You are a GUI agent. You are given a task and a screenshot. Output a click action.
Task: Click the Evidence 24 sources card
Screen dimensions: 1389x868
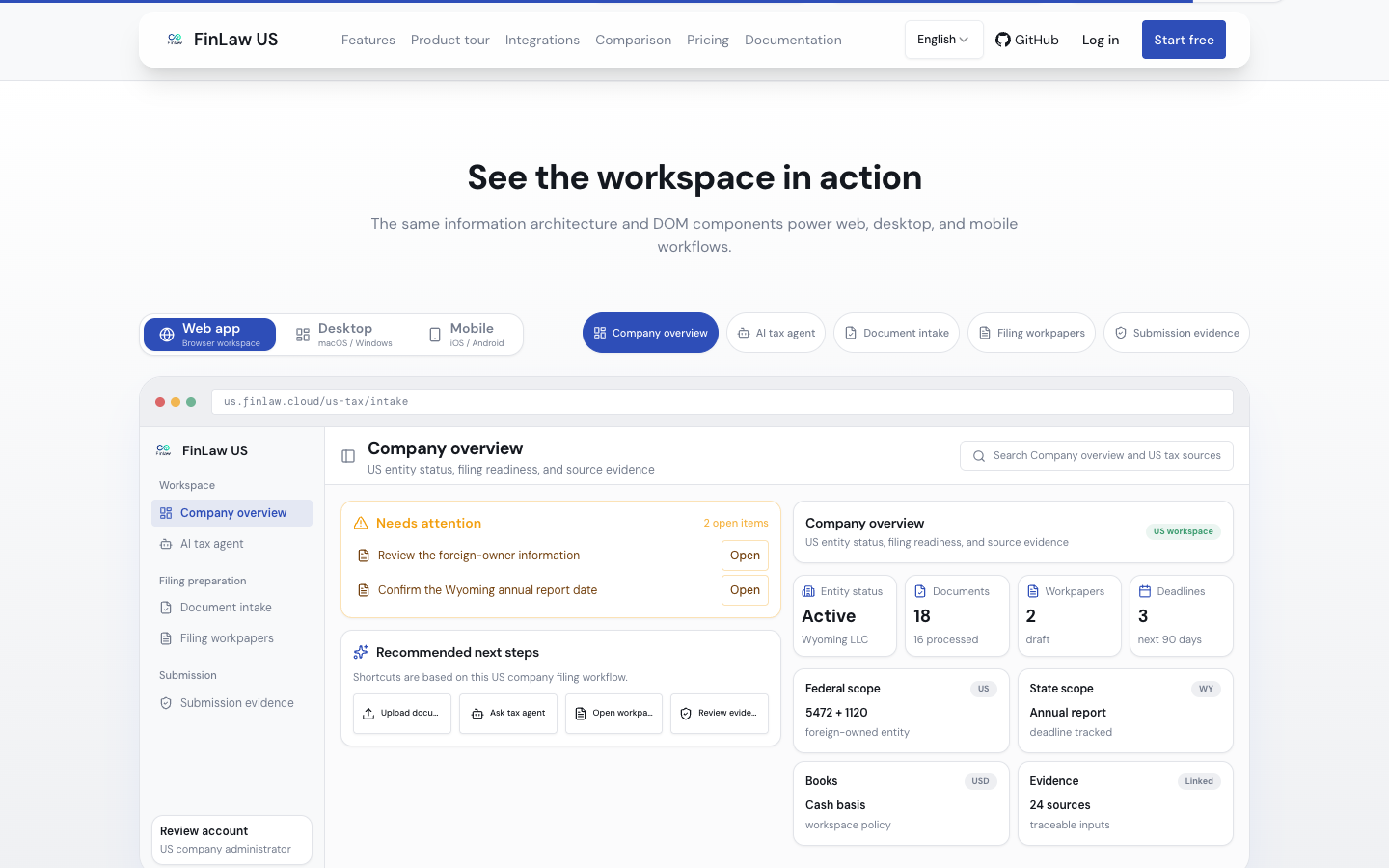click(x=1126, y=803)
